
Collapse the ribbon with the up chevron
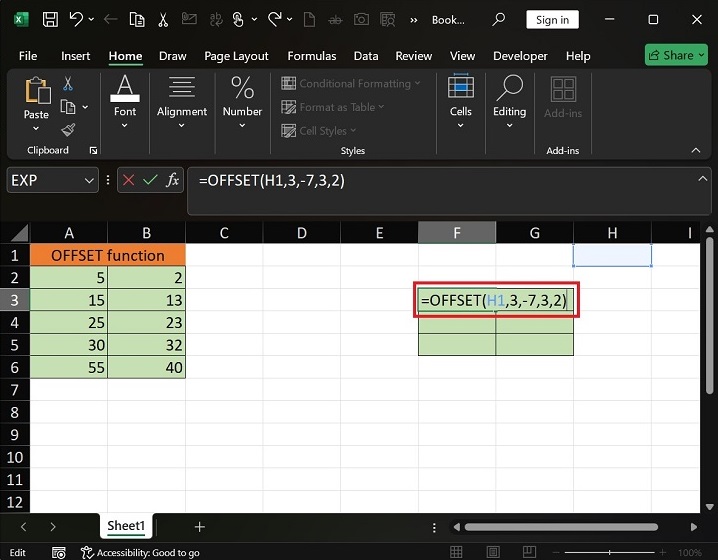[696, 150]
